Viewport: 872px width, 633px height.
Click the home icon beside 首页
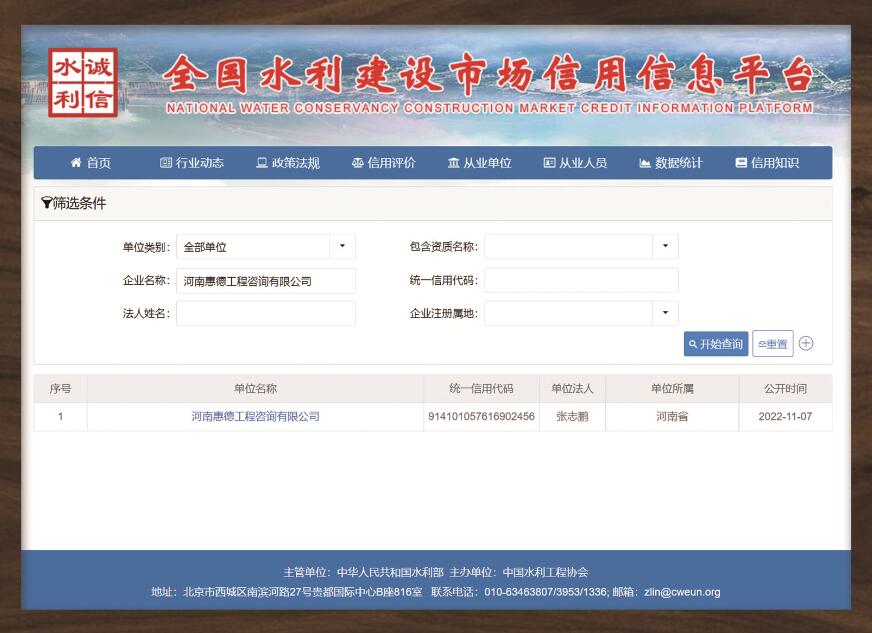coord(76,162)
